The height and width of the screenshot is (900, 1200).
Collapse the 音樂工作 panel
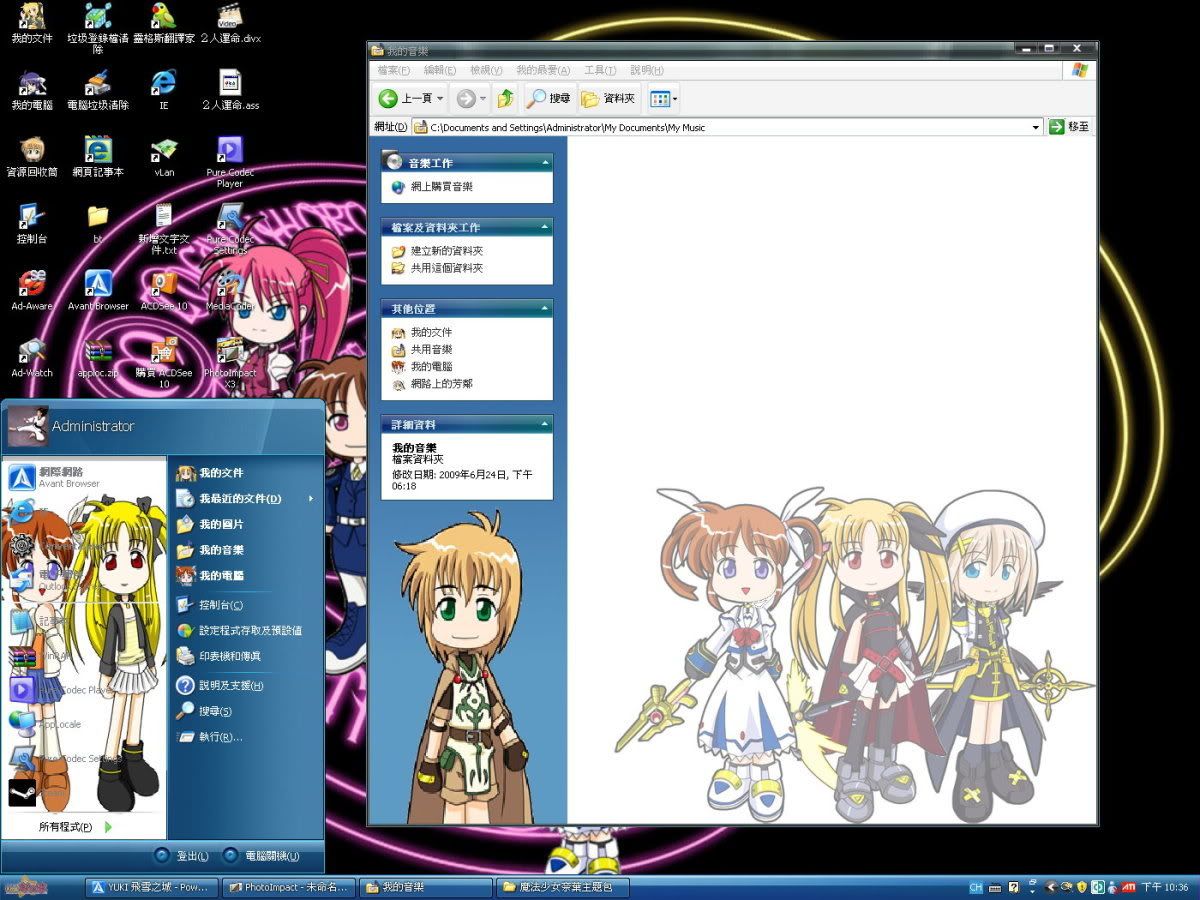tap(545, 162)
